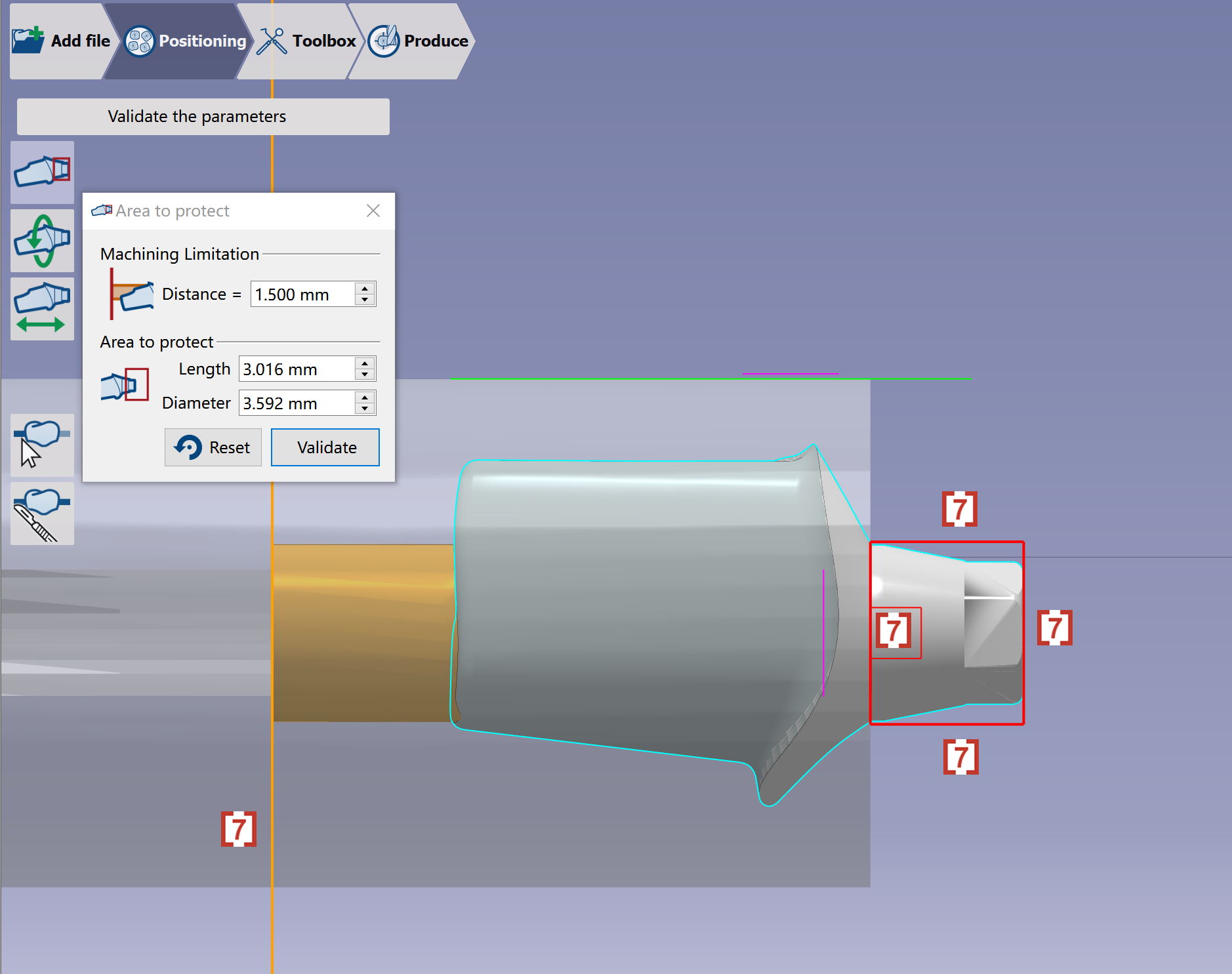Select the connector scalpel cut tool icon
1232x974 pixels.
42,514
